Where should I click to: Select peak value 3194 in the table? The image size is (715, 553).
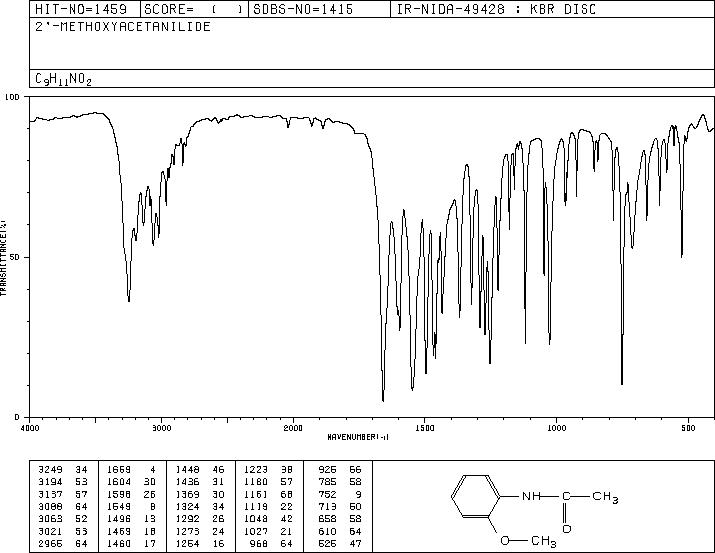tap(50, 482)
